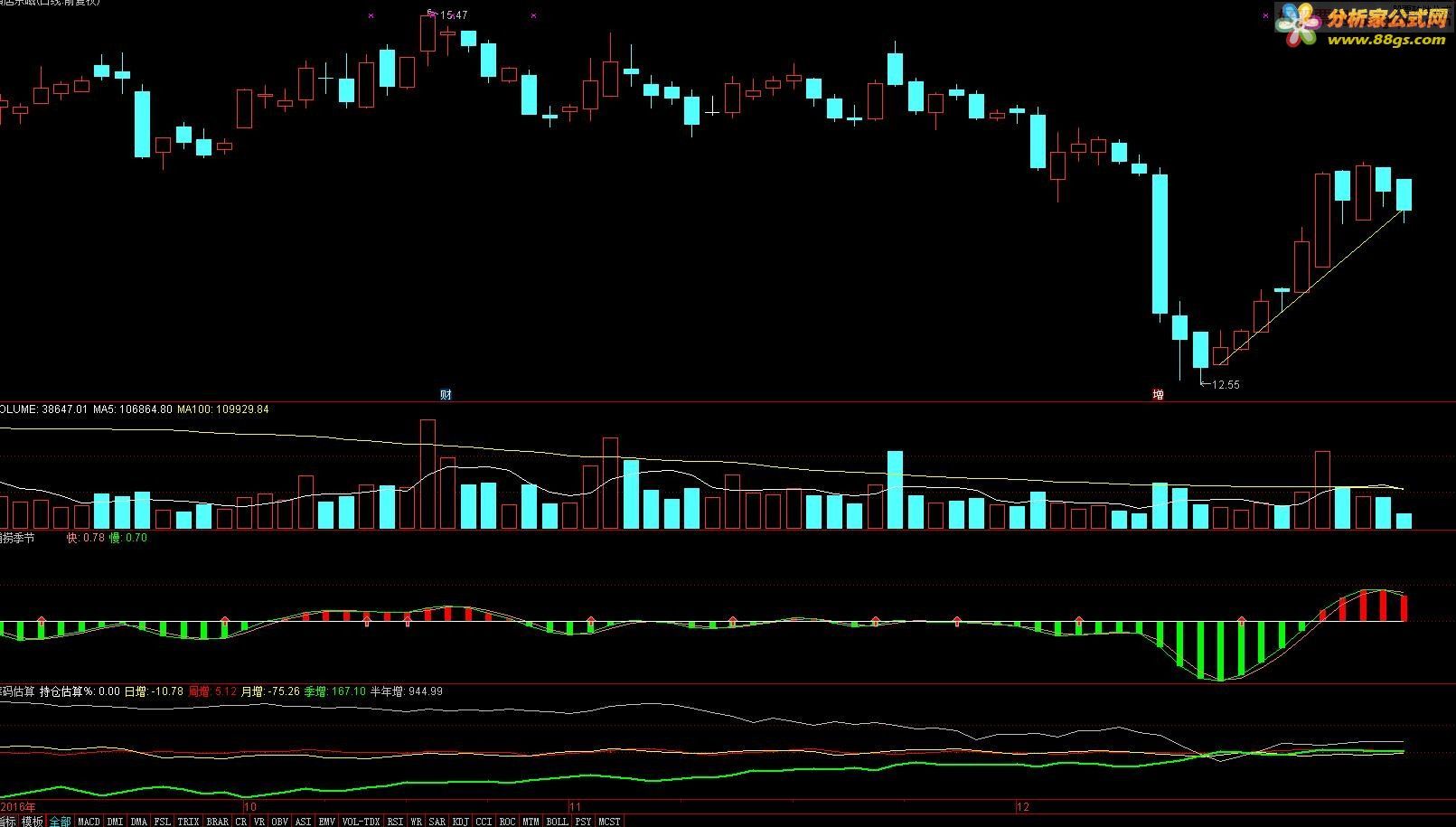Screen dimensions: 1456x827
Task: Select the 全部 tab in indicator bar
Action: [60, 822]
